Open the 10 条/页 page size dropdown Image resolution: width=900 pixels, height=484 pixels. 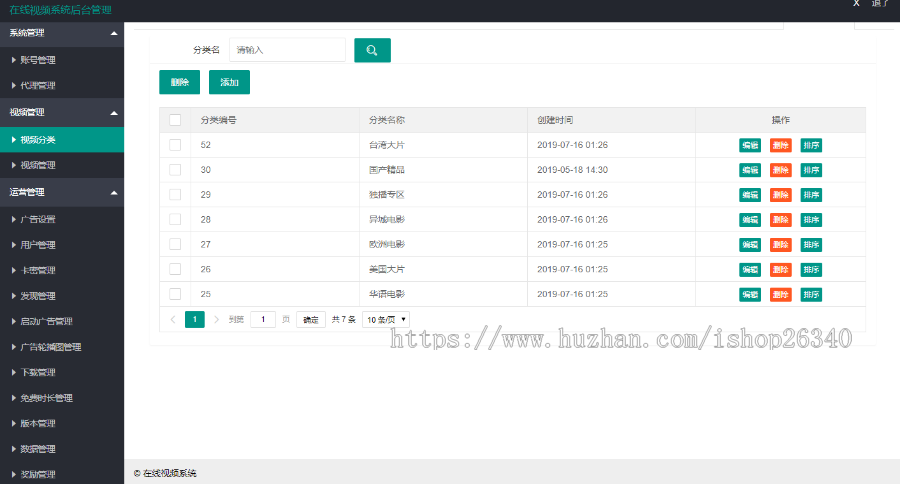coord(386,319)
